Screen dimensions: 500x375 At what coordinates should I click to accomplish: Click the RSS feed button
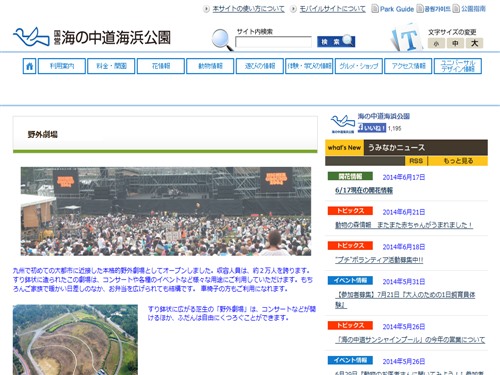[416, 161]
